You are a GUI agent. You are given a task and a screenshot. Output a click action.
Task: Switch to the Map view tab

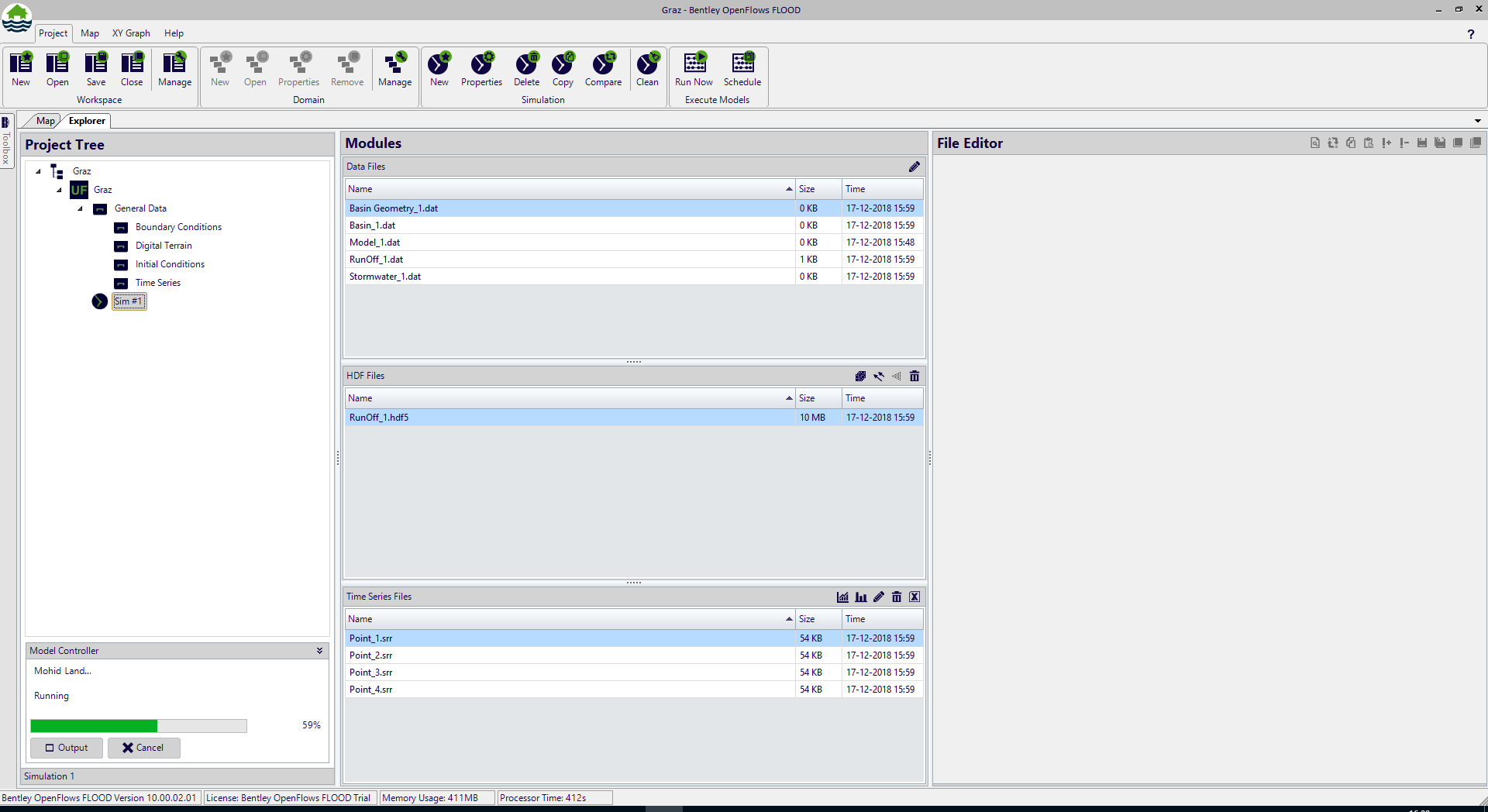(x=45, y=121)
